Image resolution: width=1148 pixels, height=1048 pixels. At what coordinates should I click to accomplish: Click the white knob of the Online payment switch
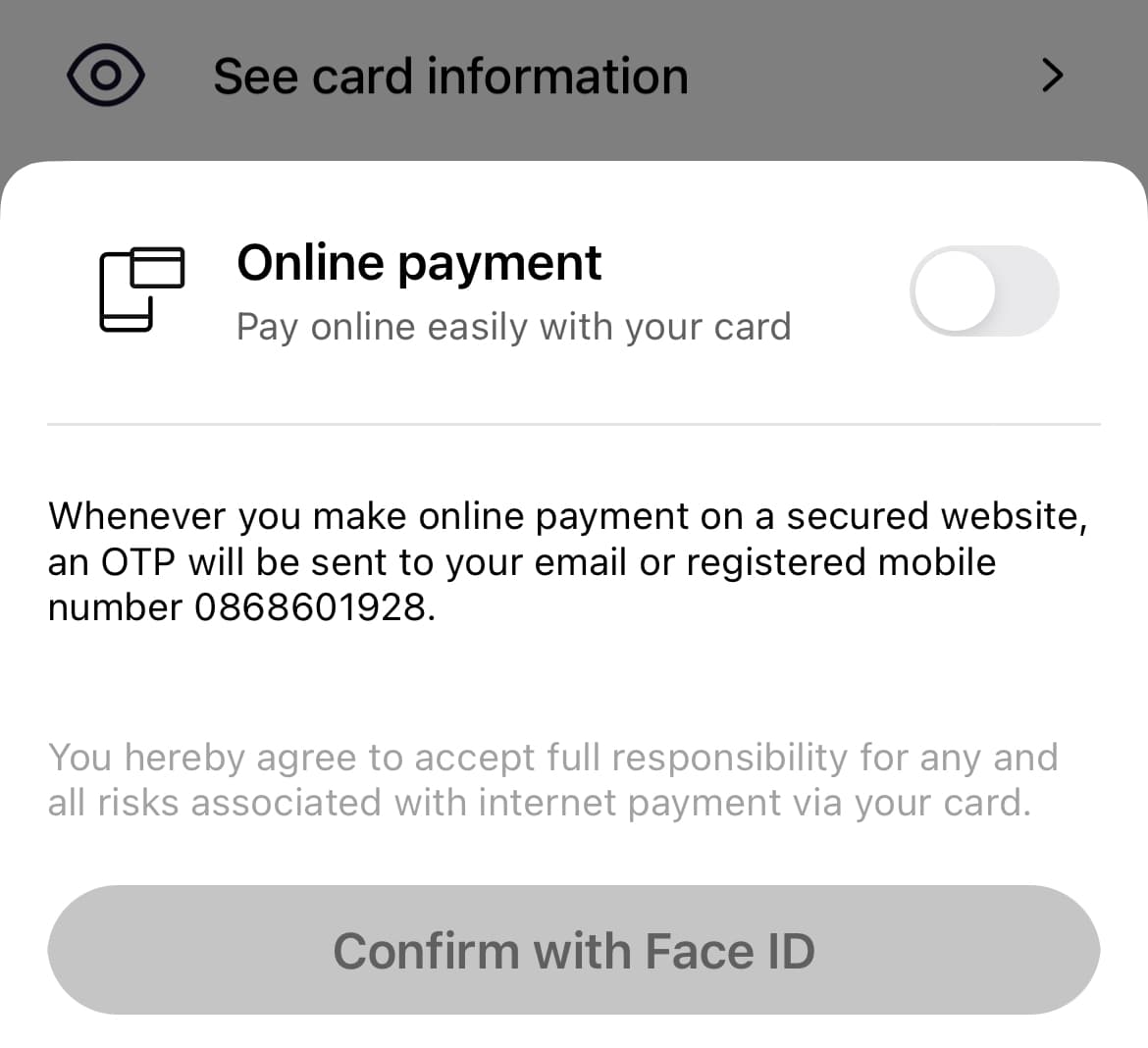[955, 291]
